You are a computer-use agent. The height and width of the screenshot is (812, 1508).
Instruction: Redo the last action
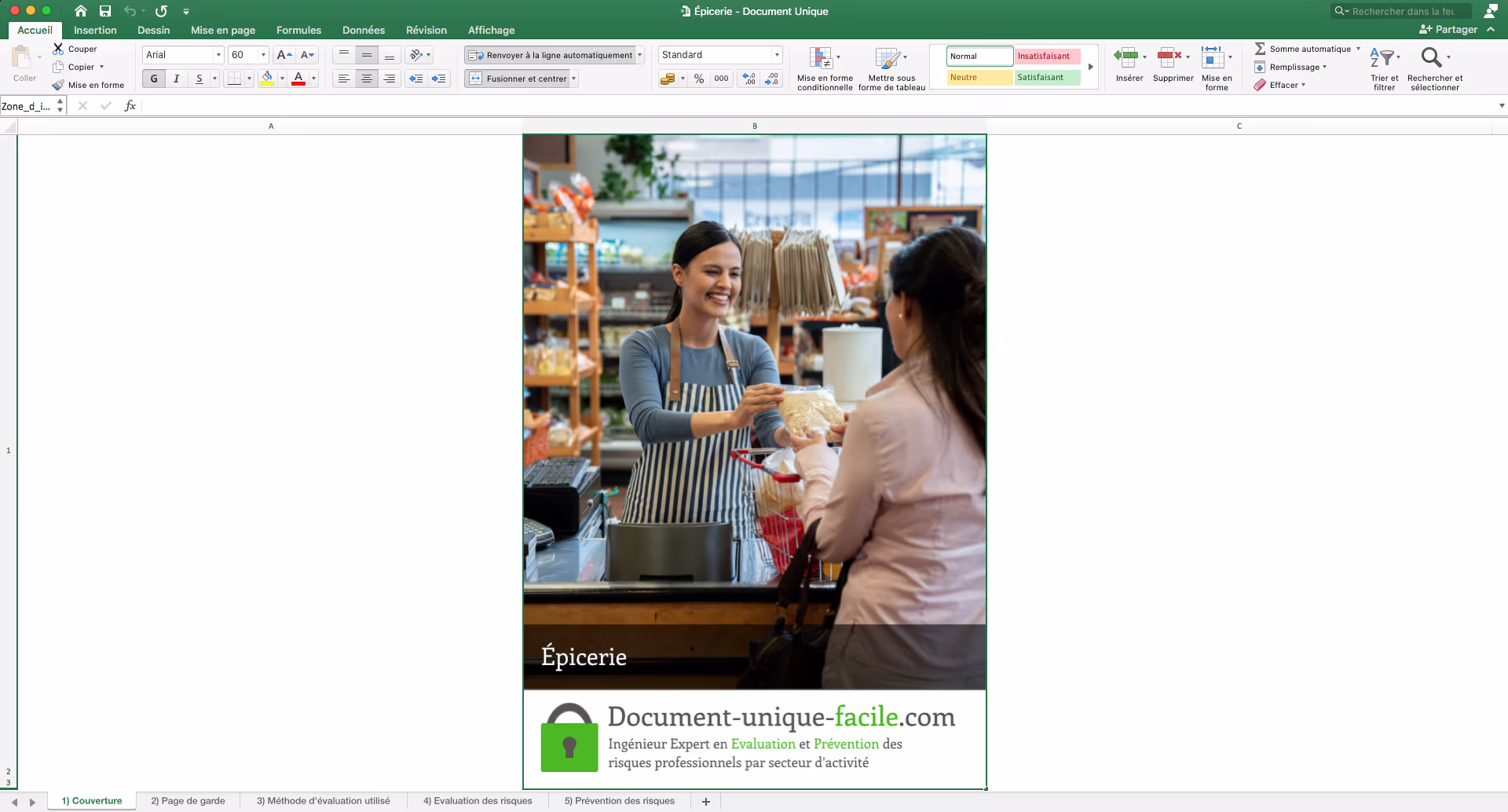161,11
